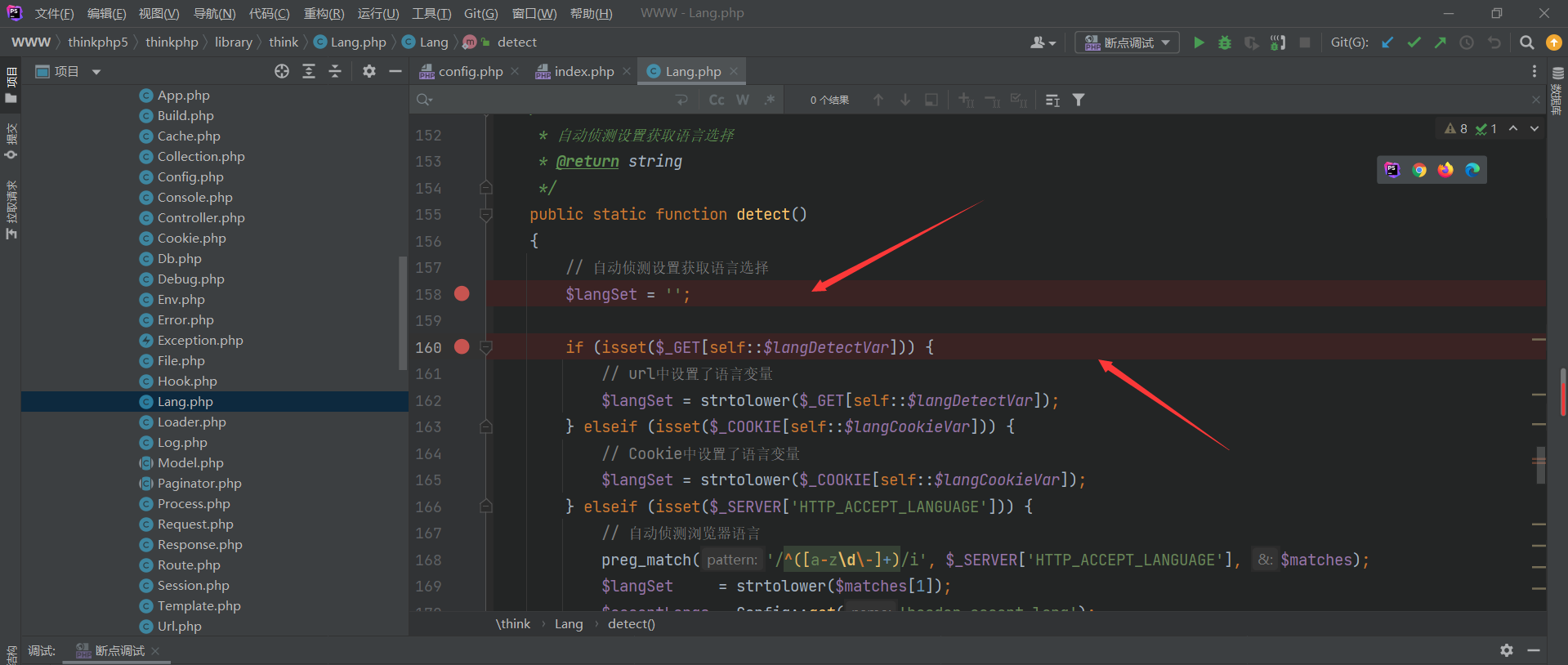Select opened file locate target icon
Screen dimensions: 1568x665
(282, 72)
